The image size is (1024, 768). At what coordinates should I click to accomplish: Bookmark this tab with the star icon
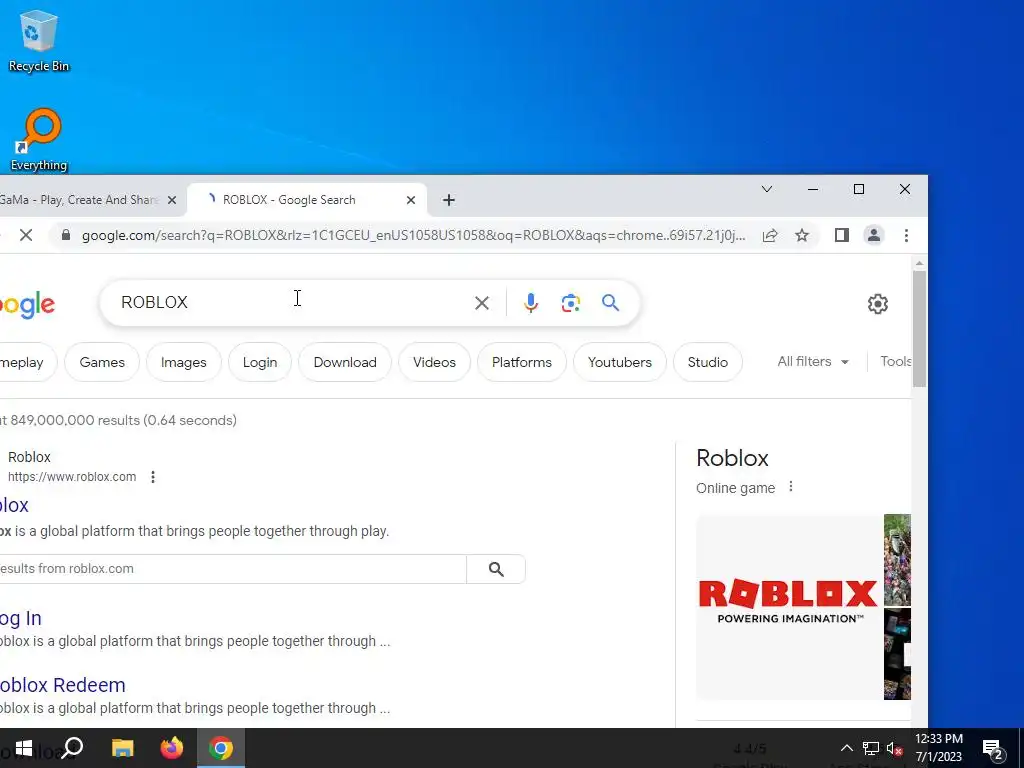802,235
